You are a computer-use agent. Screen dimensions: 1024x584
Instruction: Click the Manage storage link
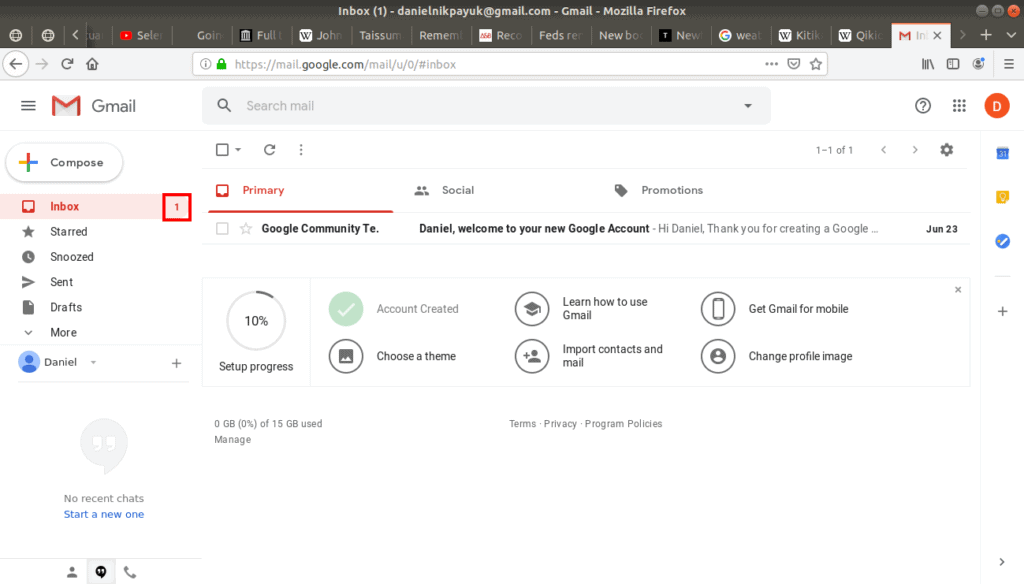[232, 440]
